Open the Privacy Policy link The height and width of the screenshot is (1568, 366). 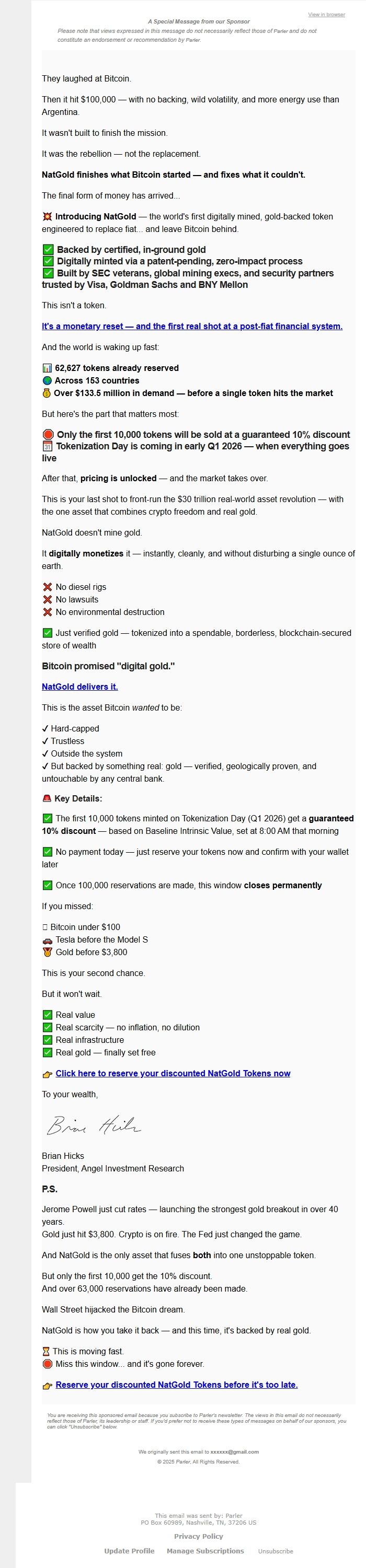tap(199, 1536)
